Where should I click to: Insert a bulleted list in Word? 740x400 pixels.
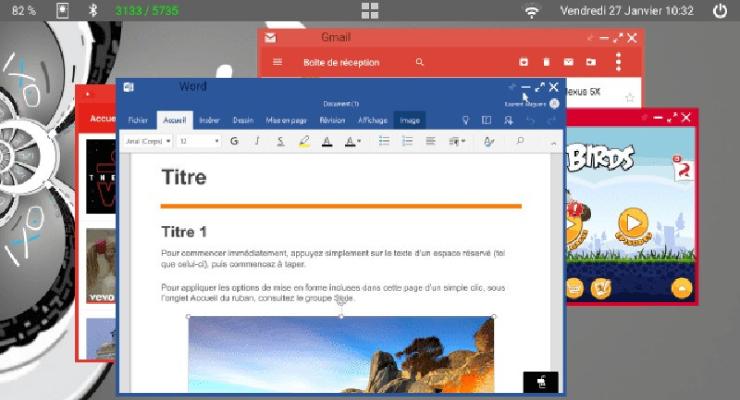[384, 141]
